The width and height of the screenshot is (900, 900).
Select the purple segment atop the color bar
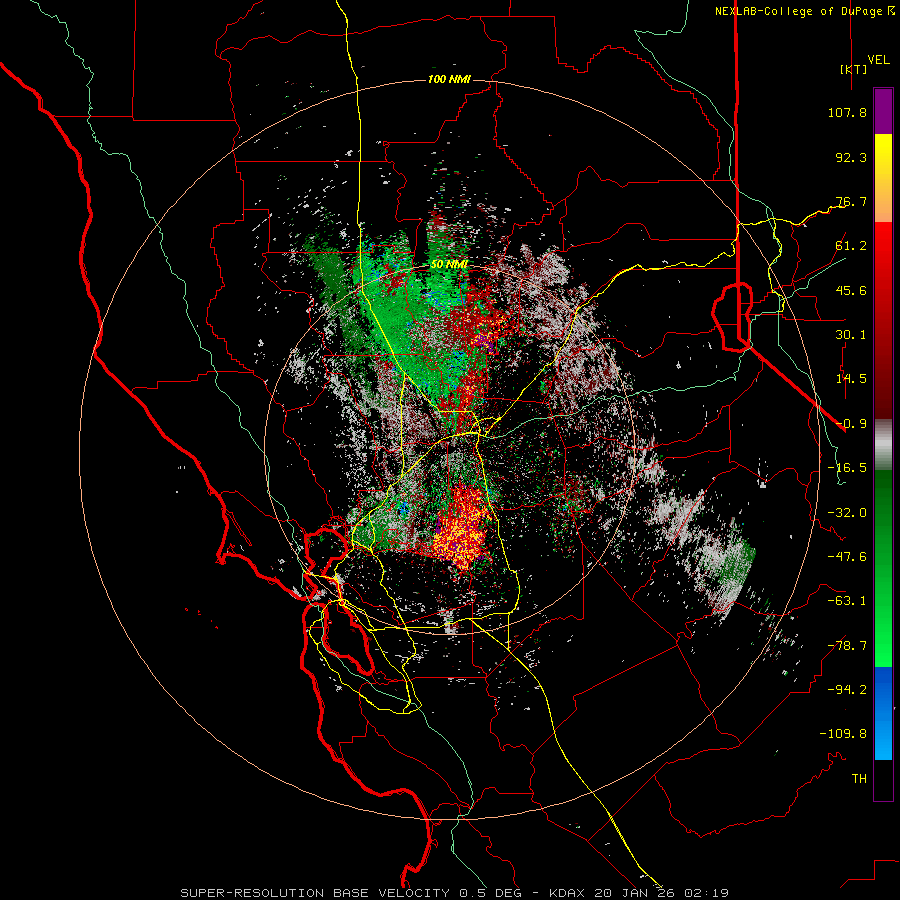click(x=883, y=111)
